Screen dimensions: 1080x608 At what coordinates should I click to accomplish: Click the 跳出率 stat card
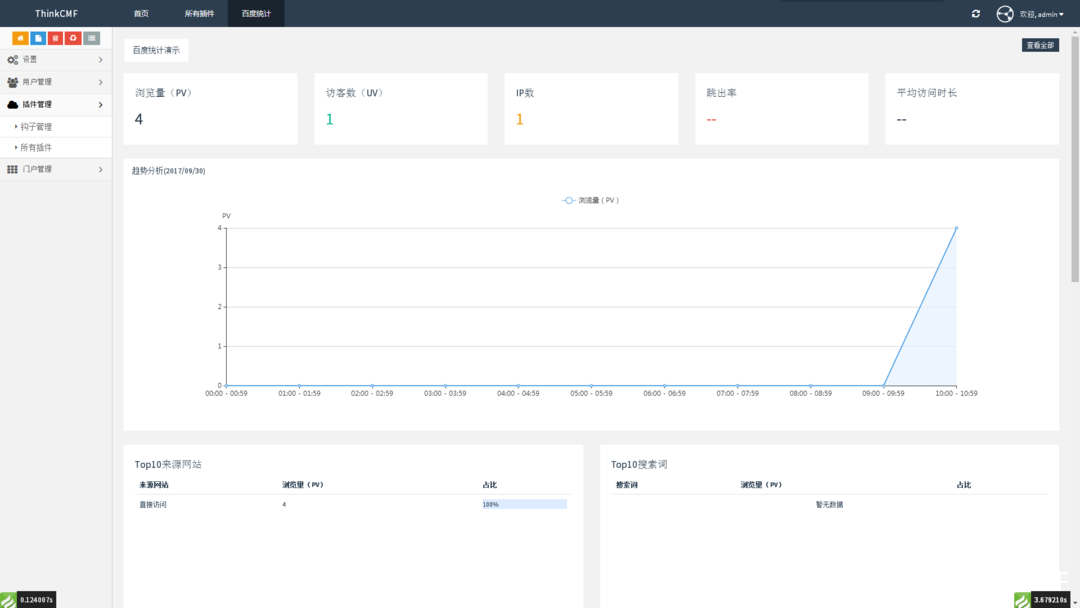coord(782,109)
